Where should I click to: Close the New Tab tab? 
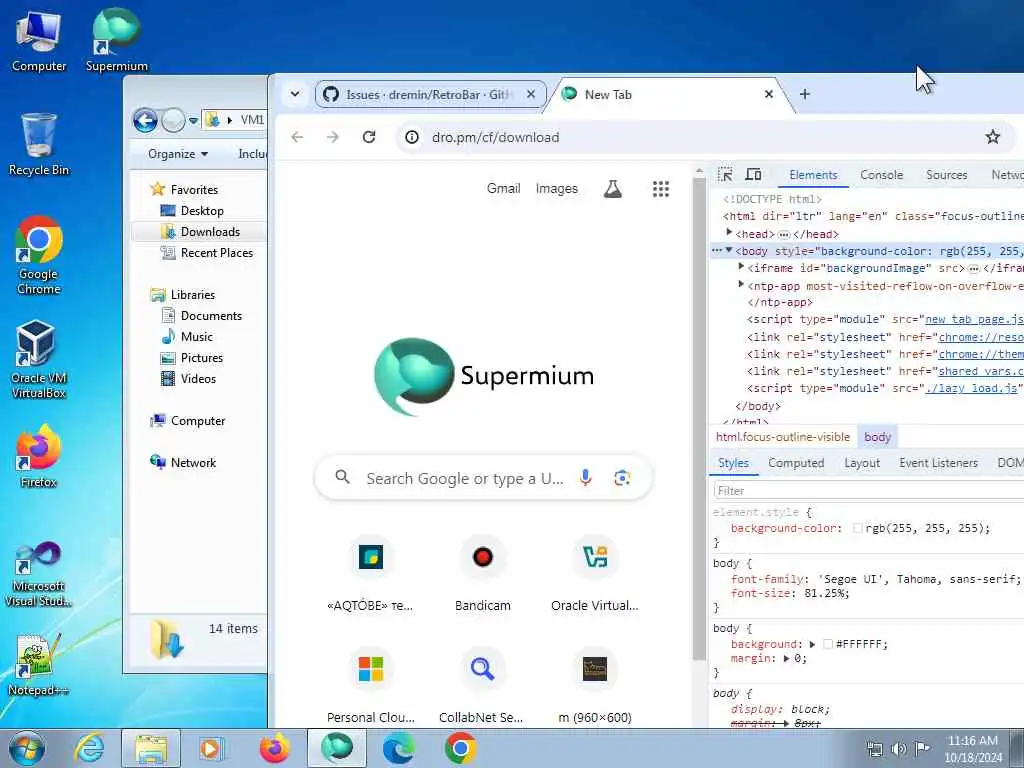[x=769, y=94]
